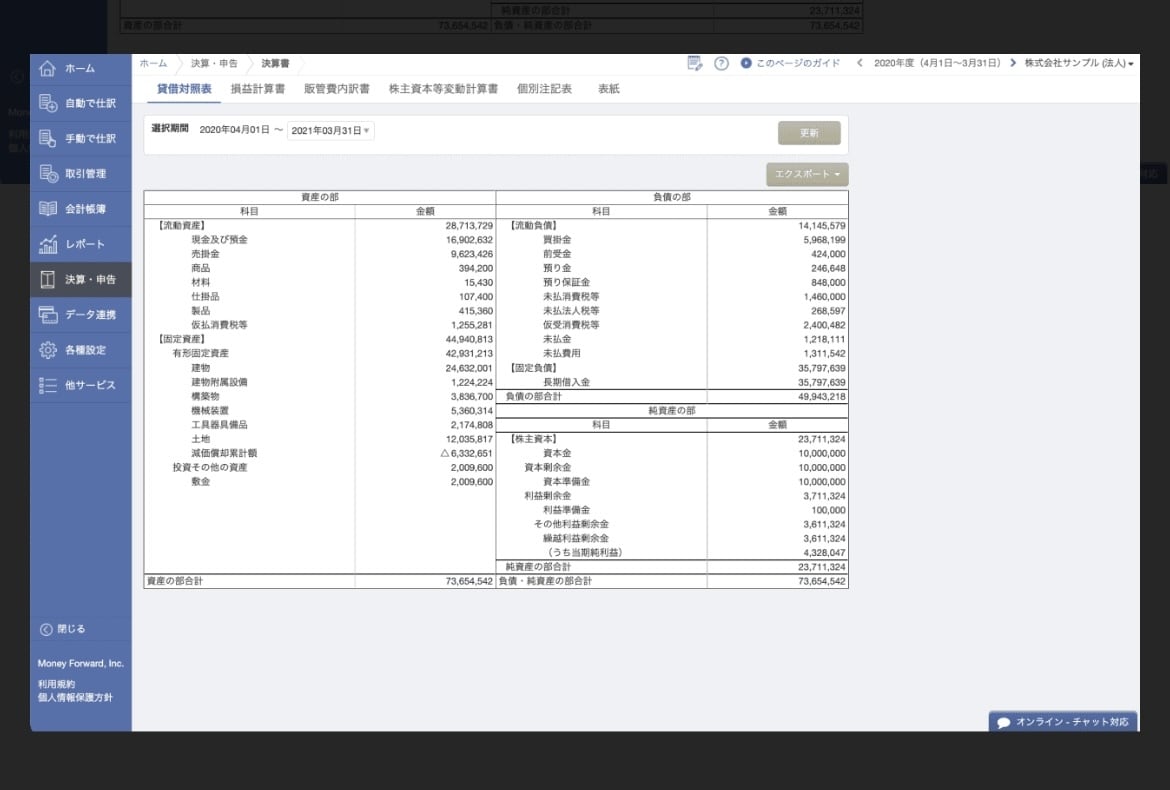Screen dimensions: 1170x790
Task: Open the 株式会社サンプル company dropdown
Action: [1079, 63]
